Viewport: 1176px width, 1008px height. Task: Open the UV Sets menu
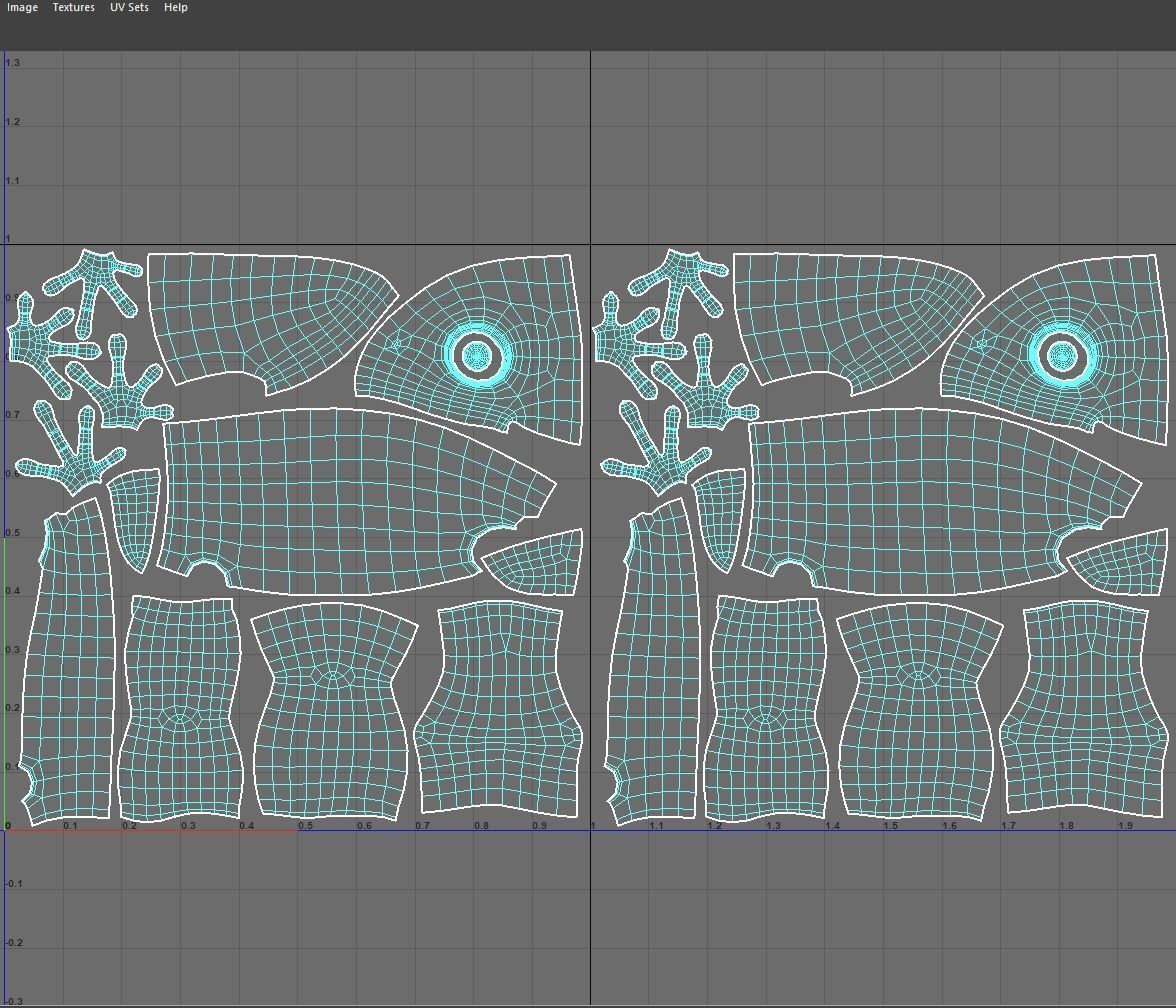point(129,8)
